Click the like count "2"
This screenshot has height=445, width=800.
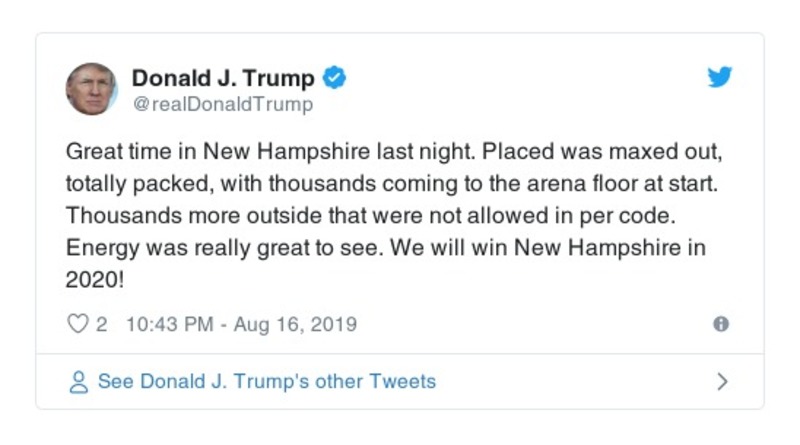(x=102, y=324)
